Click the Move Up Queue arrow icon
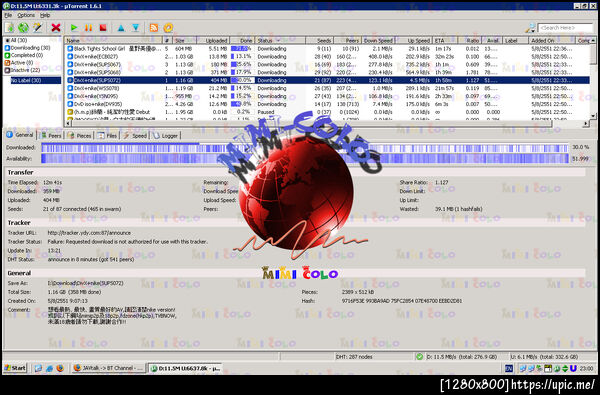Screen dimensions: 600x395 (x=121, y=28)
